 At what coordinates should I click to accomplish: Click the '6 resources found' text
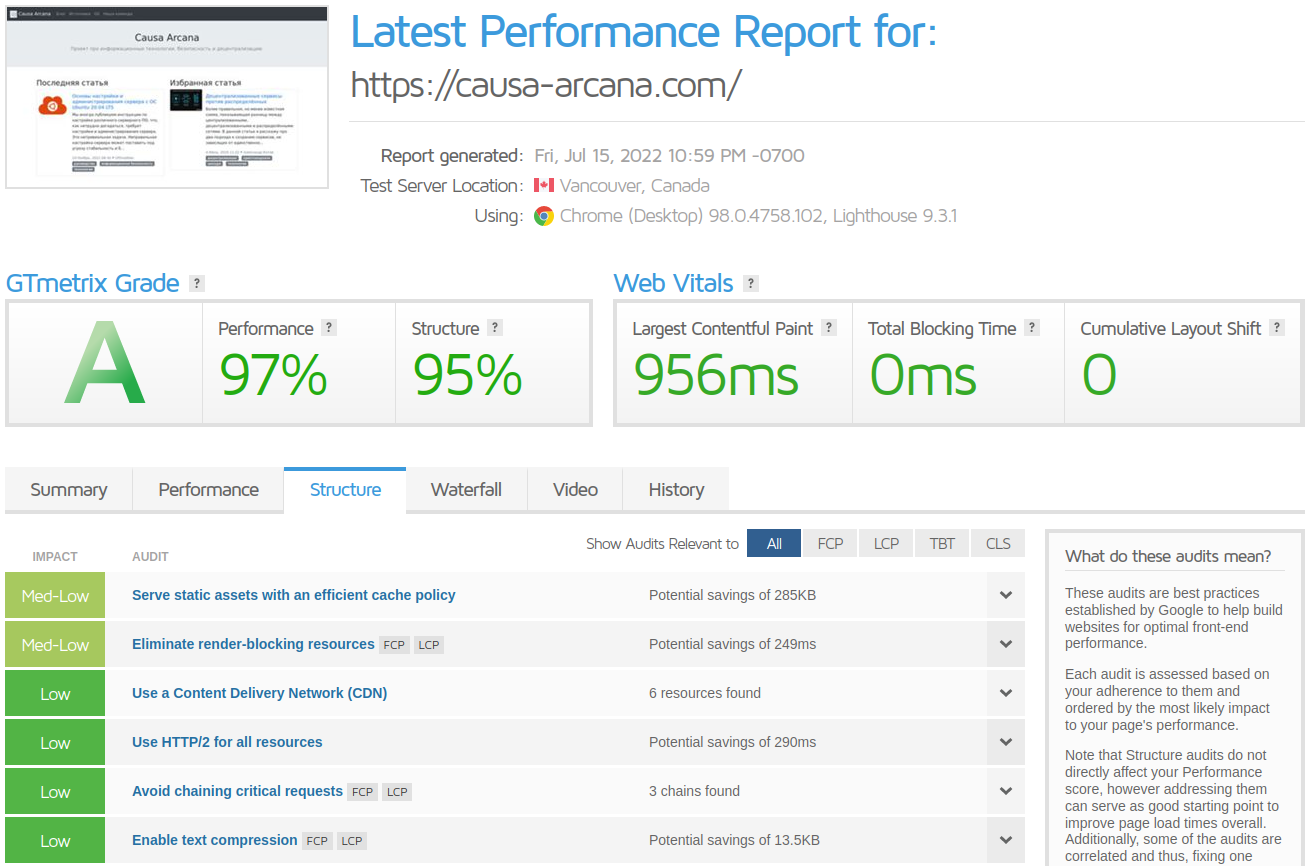click(x=705, y=693)
